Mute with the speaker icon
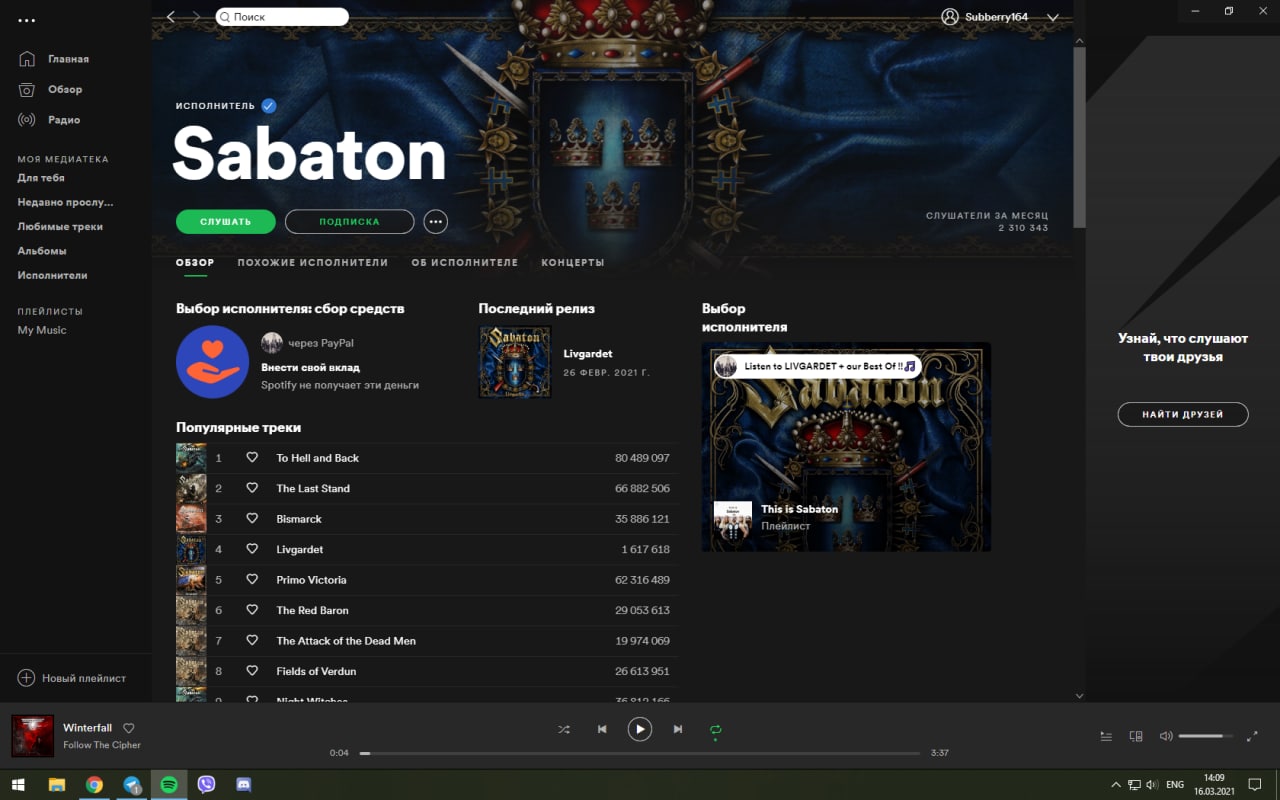1280x800 pixels. pos(1166,736)
